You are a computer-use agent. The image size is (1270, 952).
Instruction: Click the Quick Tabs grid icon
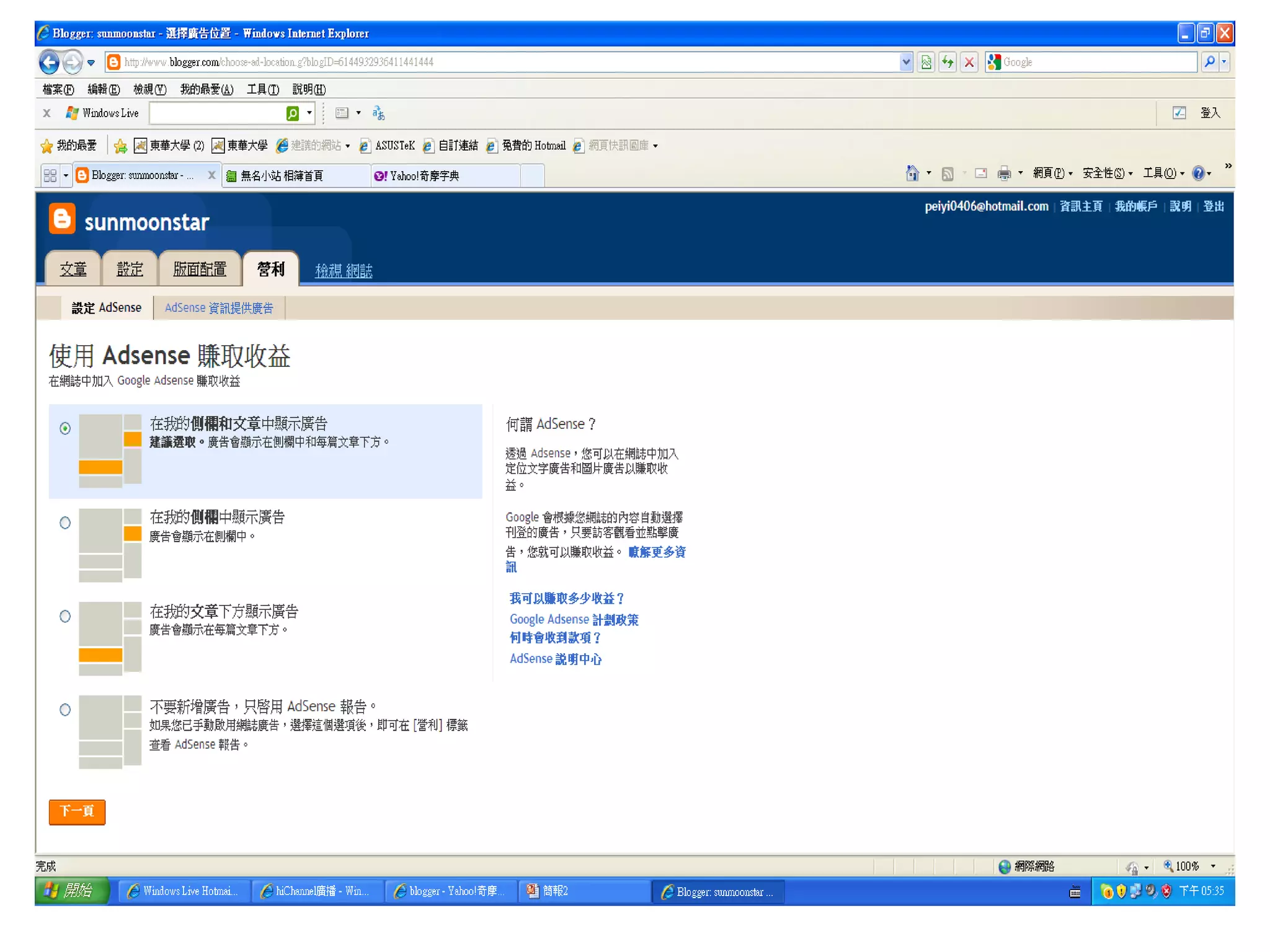click(50, 176)
